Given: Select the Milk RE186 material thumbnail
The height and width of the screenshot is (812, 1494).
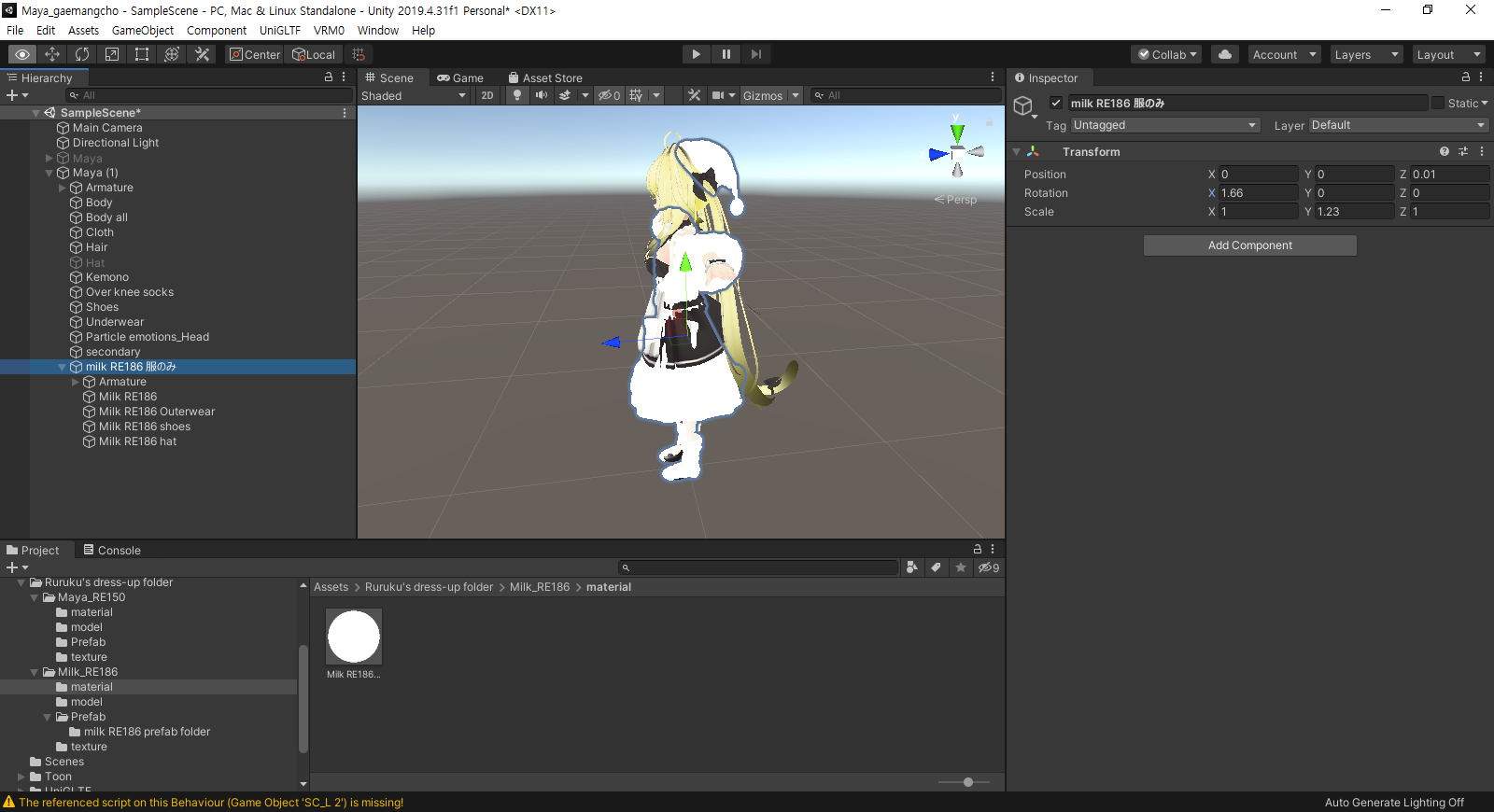Looking at the screenshot, I should point(354,637).
